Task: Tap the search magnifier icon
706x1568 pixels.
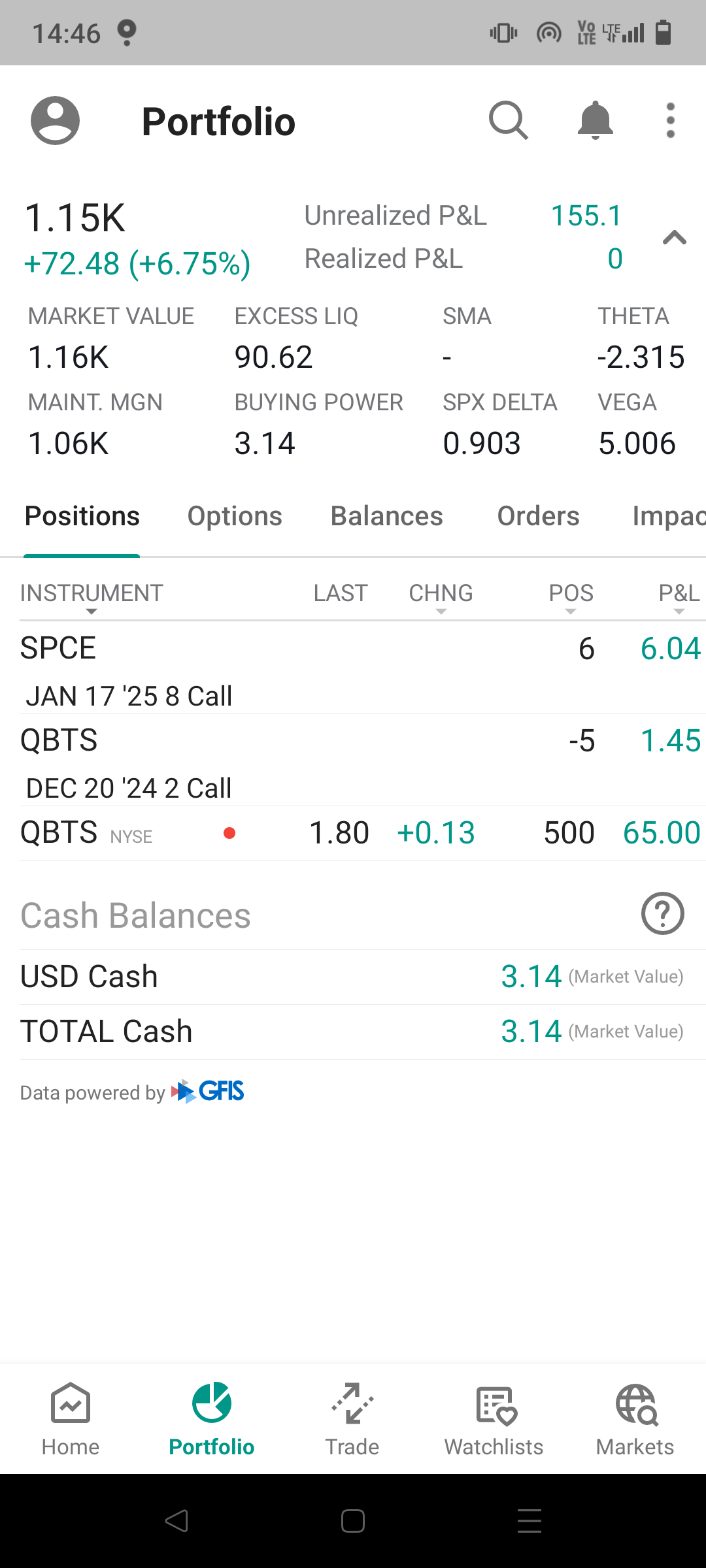Action: tap(509, 121)
